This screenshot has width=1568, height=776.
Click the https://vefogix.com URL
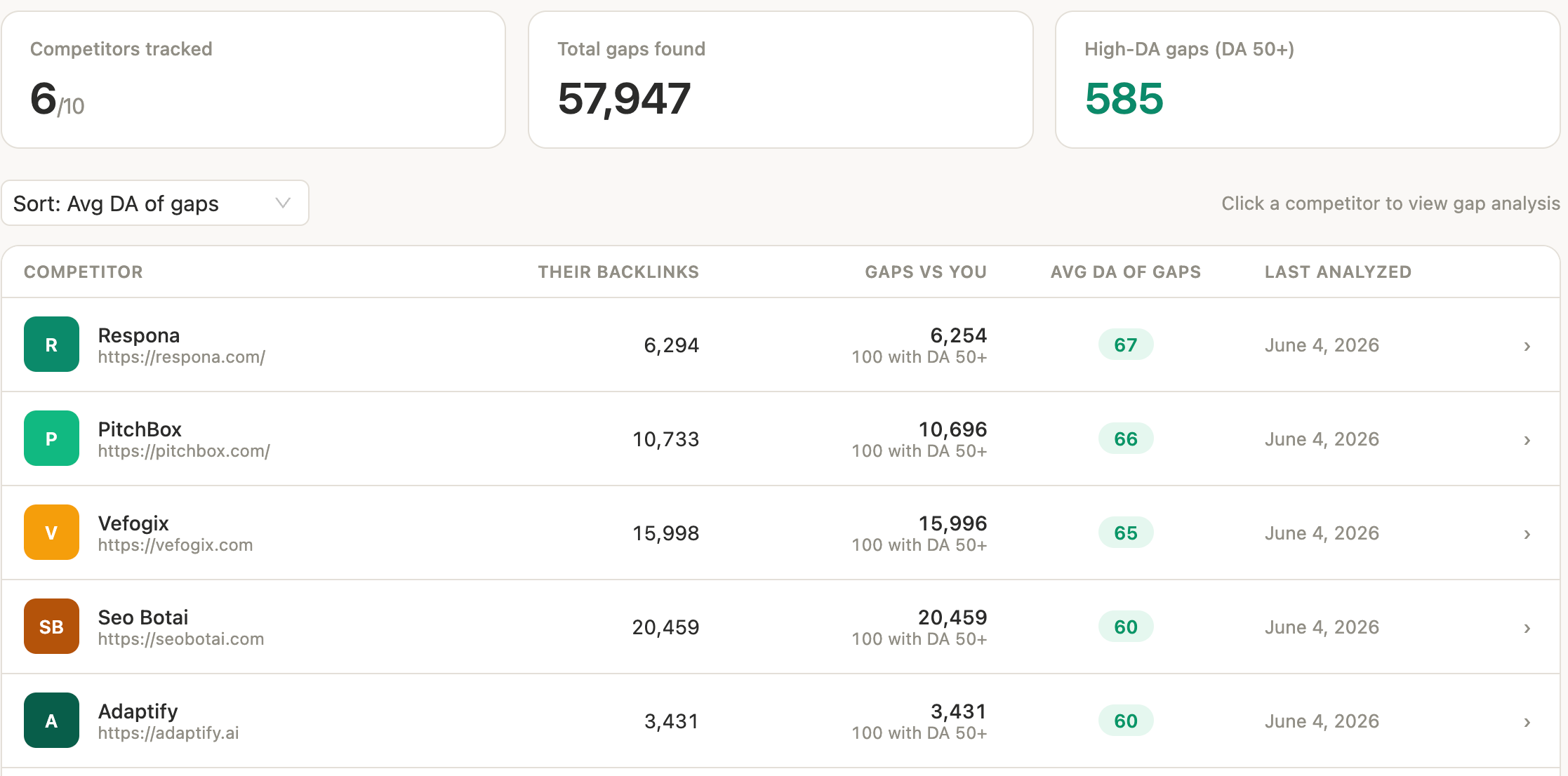(175, 545)
